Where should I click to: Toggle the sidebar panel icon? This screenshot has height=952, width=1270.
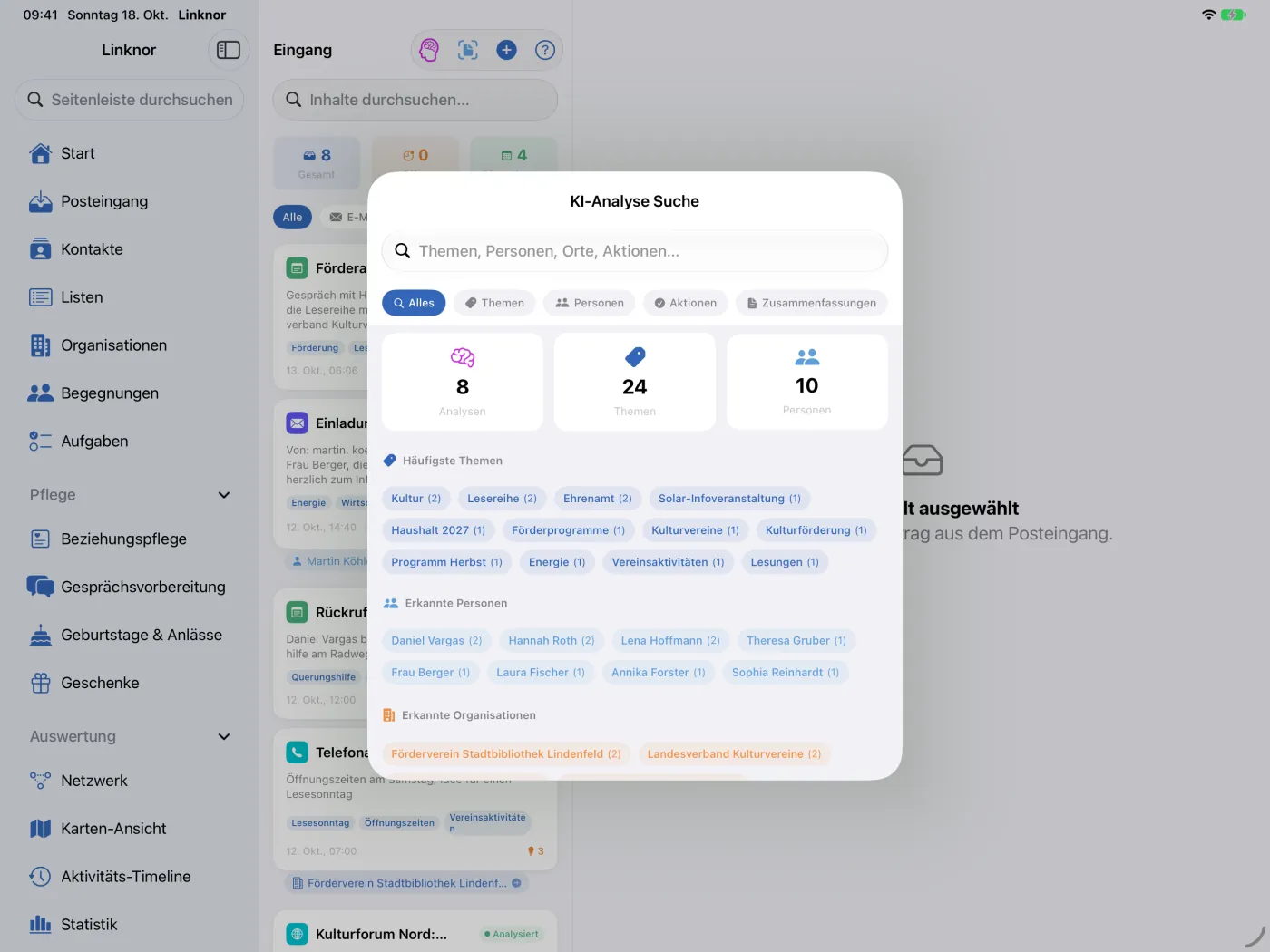(229, 50)
